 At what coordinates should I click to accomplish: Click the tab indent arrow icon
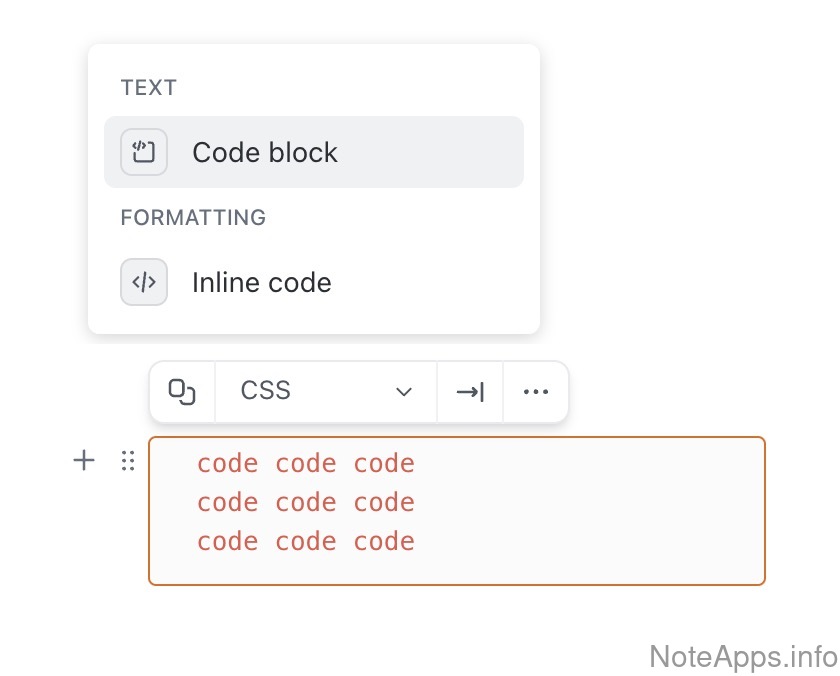click(470, 391)
